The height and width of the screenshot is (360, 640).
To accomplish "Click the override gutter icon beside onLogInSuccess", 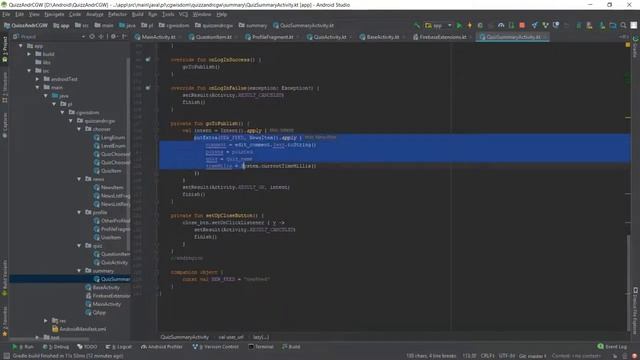I will pyautogui.click(x=148, y=60).
